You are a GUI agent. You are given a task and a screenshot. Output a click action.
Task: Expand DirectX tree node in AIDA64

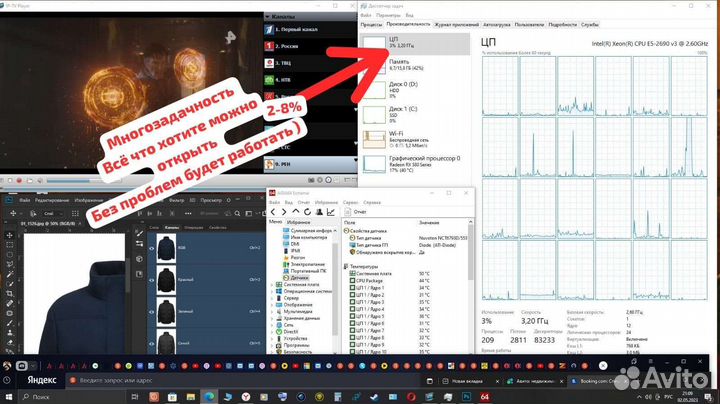point(272,331)
